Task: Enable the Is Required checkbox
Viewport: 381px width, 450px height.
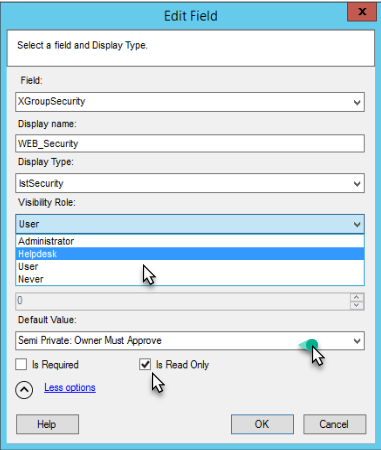Action: (21, 364)
